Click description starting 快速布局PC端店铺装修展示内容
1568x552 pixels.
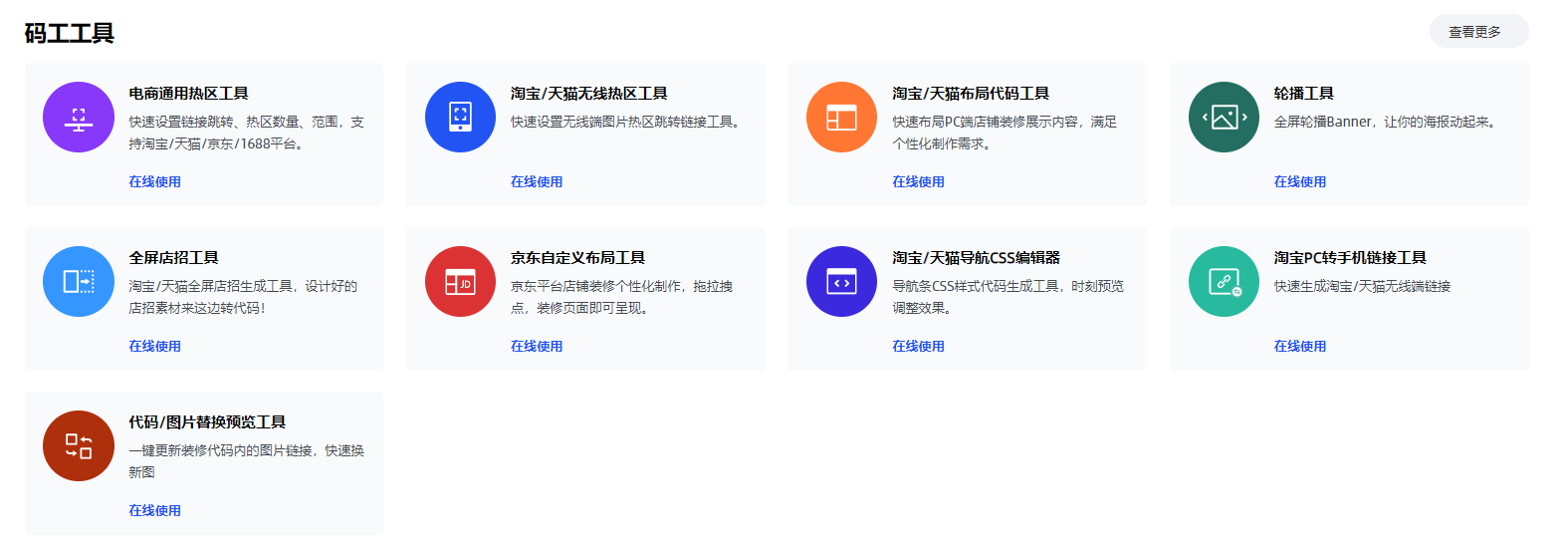click(1005, 133)
